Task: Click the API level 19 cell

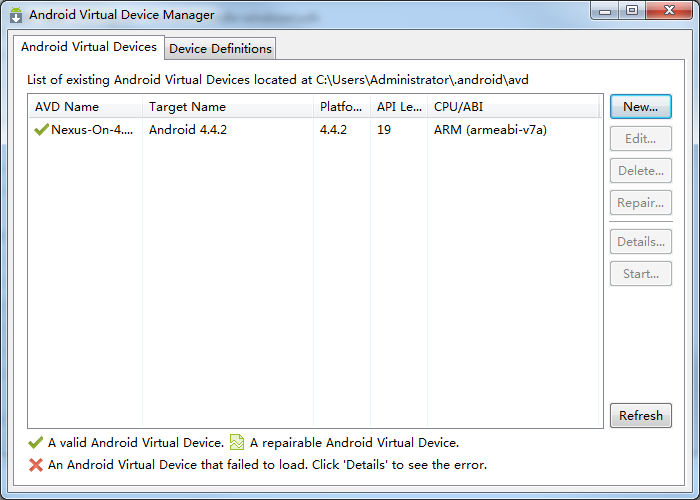Action: [384, 130]
